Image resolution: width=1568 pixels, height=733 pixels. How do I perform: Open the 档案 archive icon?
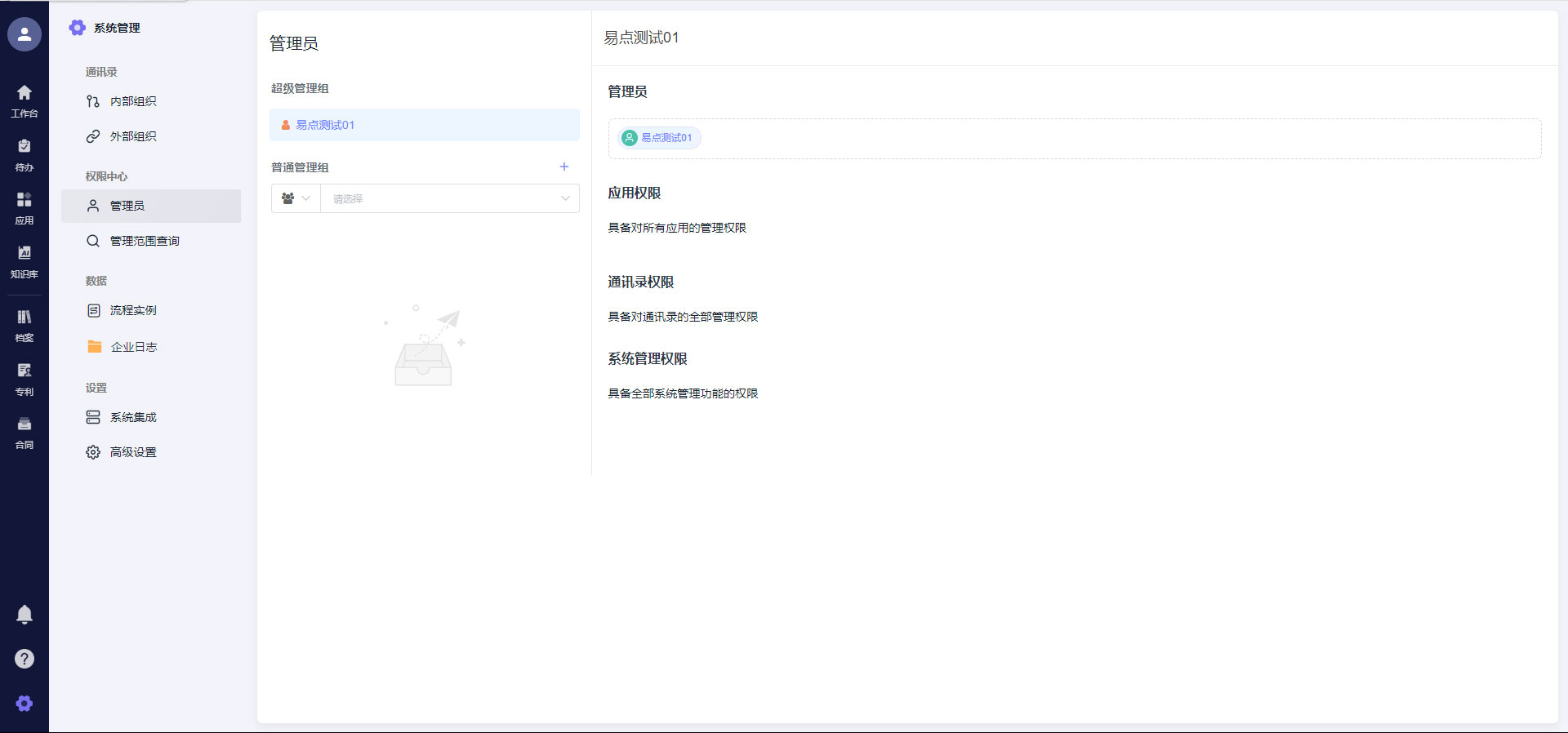pyautogui.click(x=24, y=325)
